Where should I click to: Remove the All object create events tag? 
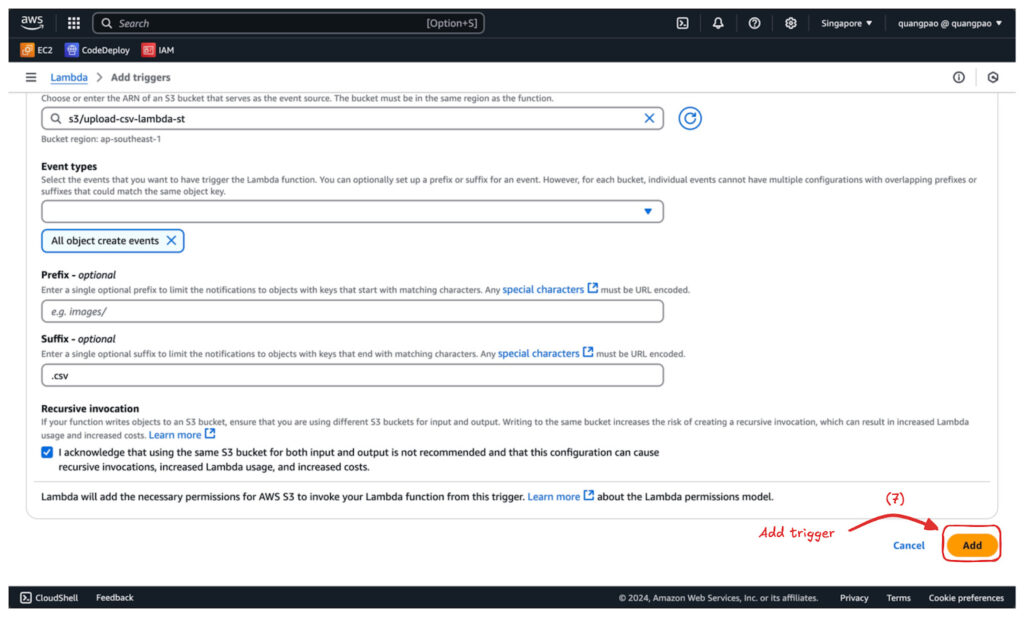click(x=171, y=240)
